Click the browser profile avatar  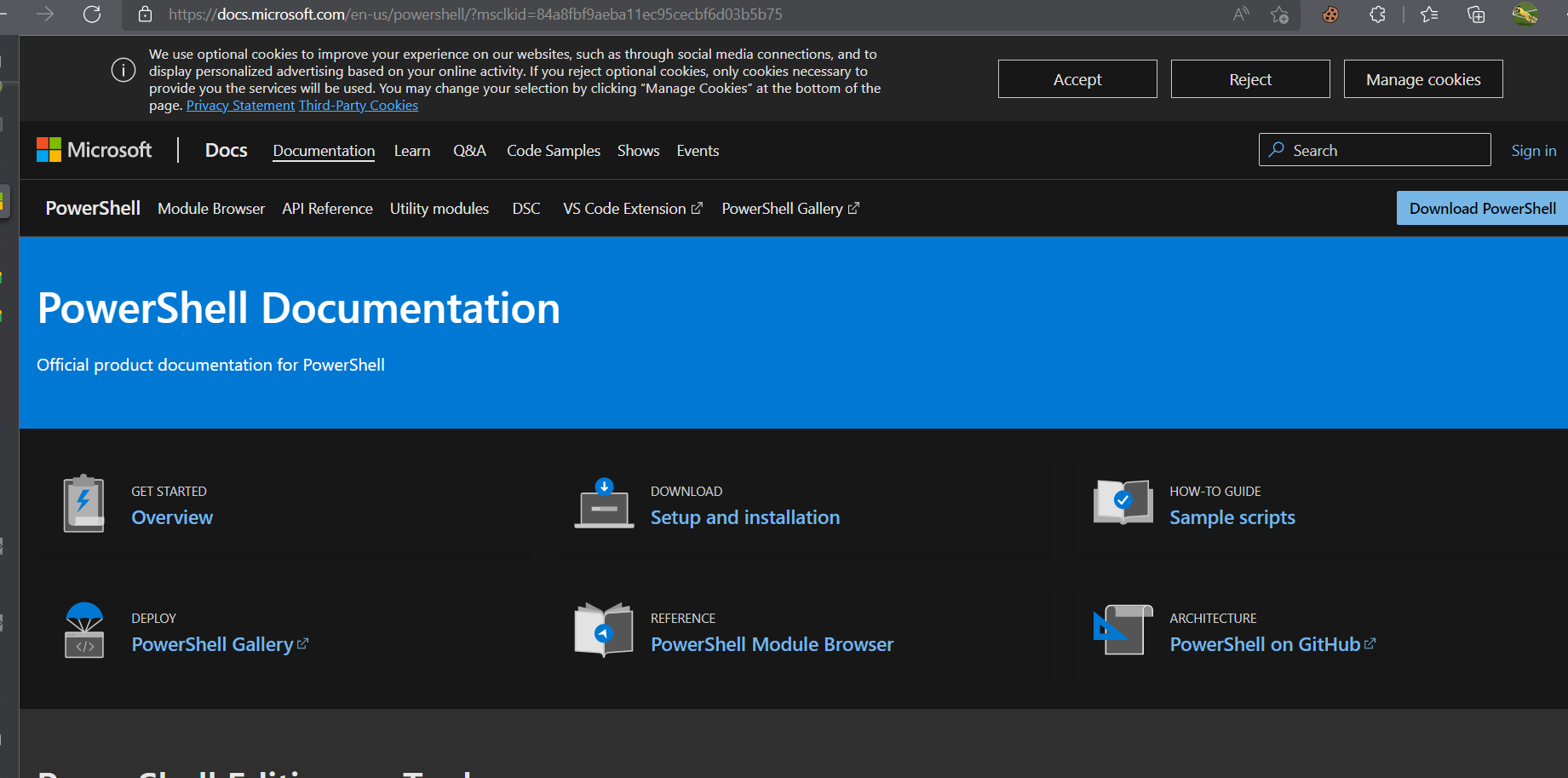[1525, 14]
